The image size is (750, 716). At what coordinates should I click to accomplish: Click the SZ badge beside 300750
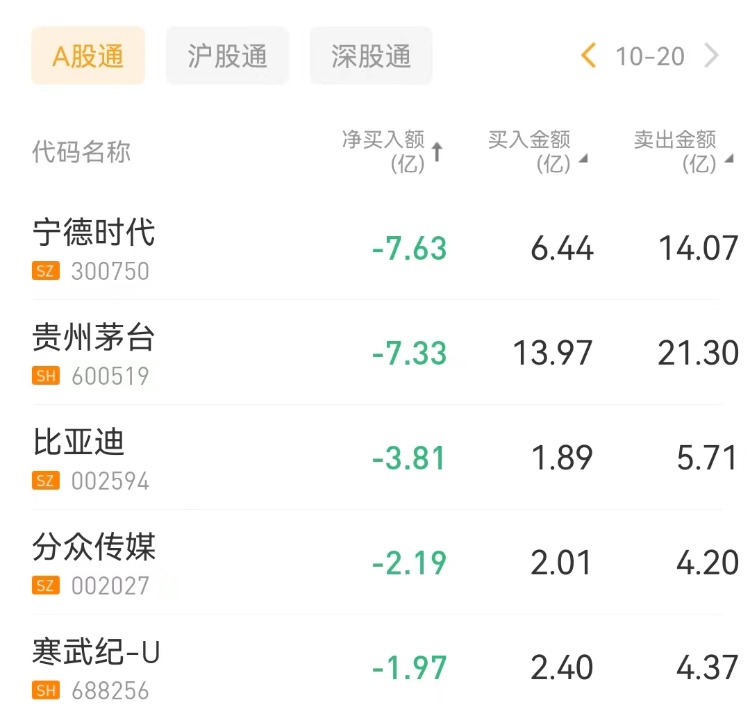click(x=46, y=271)
